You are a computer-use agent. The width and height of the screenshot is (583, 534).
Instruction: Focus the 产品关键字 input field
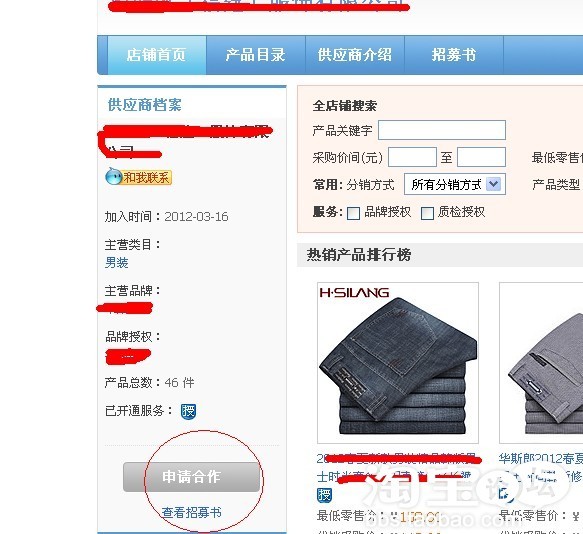[442, 130]
